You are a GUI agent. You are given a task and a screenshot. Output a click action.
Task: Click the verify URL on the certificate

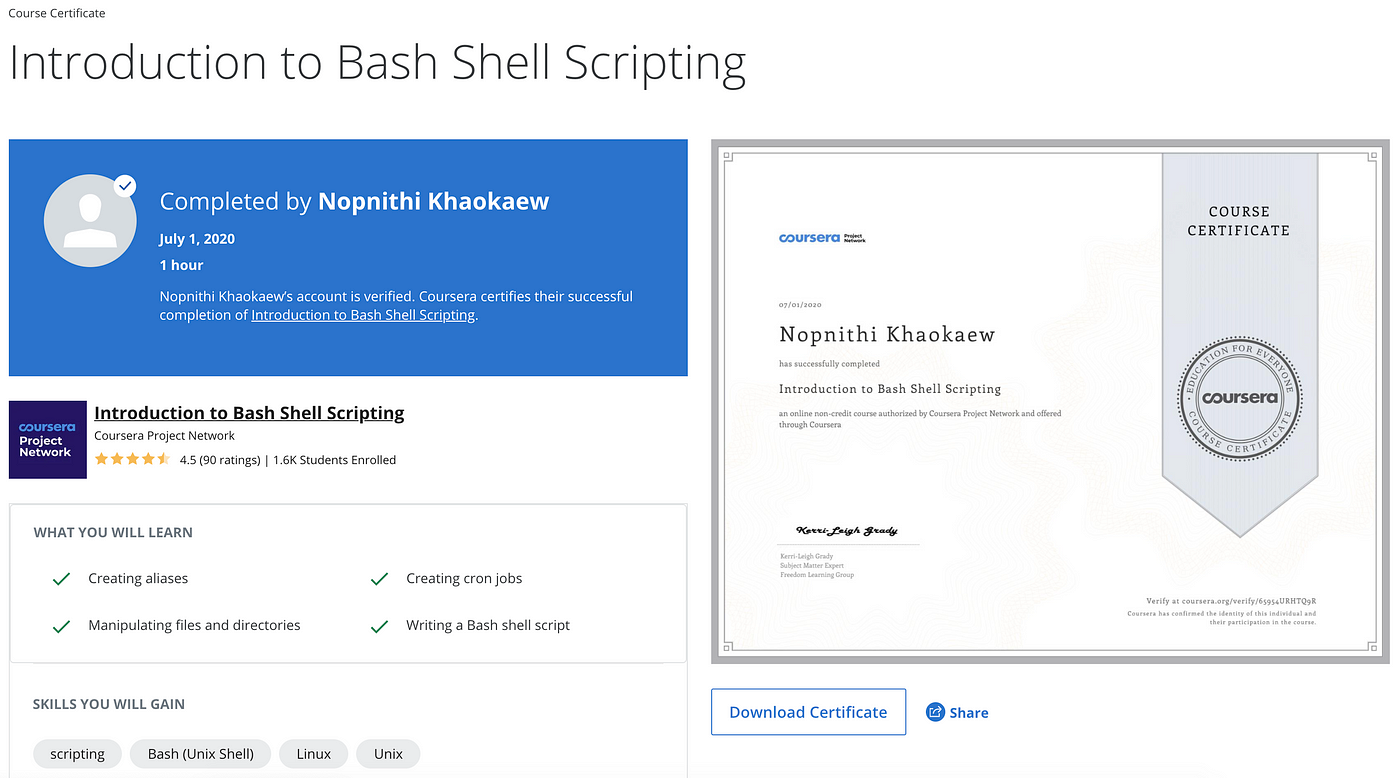[1231, 601]
